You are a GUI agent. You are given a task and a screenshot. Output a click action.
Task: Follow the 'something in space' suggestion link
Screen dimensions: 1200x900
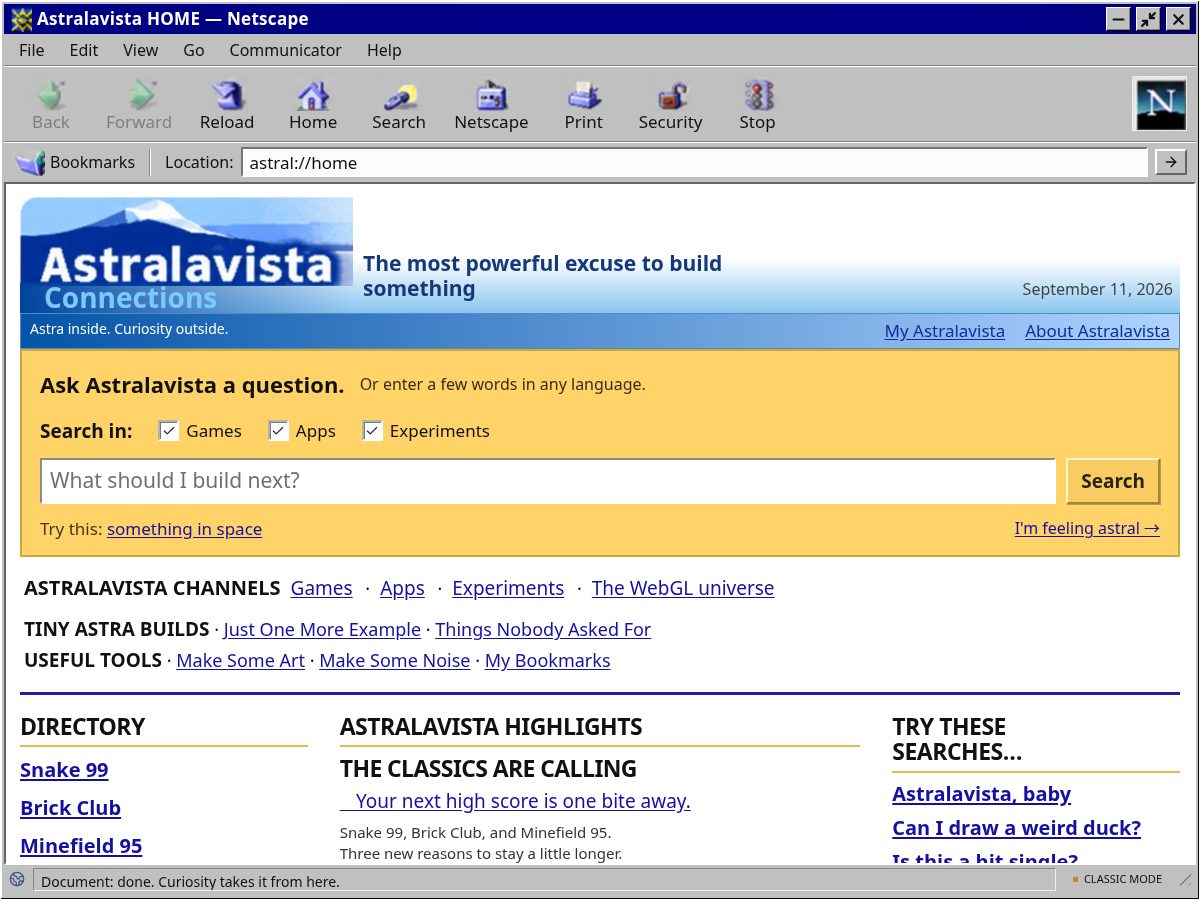click(185, 529)
